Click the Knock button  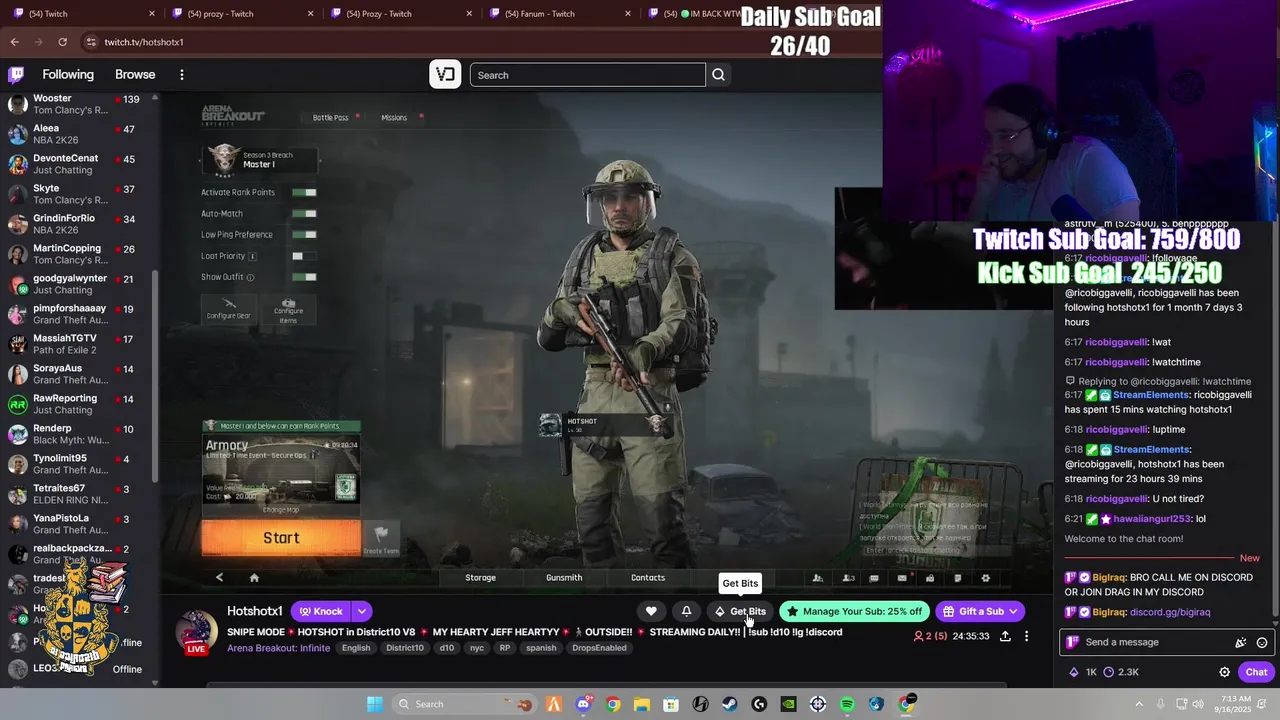pyautogui.click(x=320, y=611)
